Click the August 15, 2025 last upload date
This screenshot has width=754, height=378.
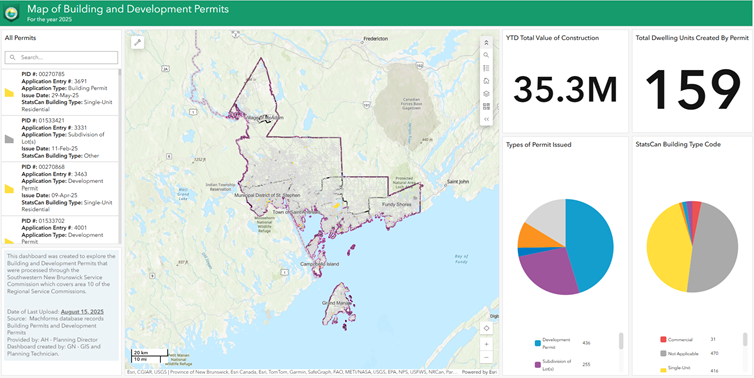82,312
